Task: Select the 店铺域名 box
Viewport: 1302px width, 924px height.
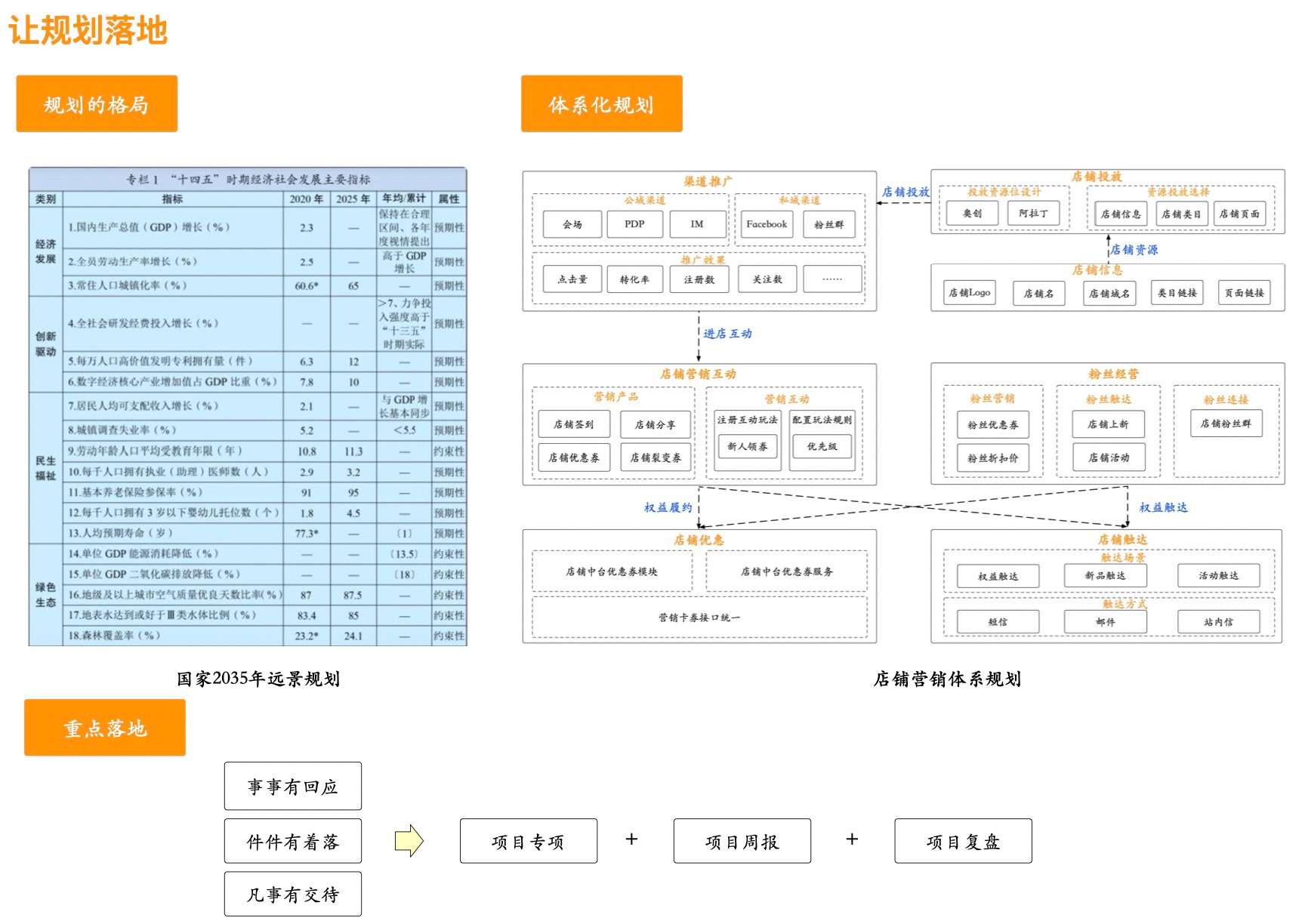Action: (1109, 293)
